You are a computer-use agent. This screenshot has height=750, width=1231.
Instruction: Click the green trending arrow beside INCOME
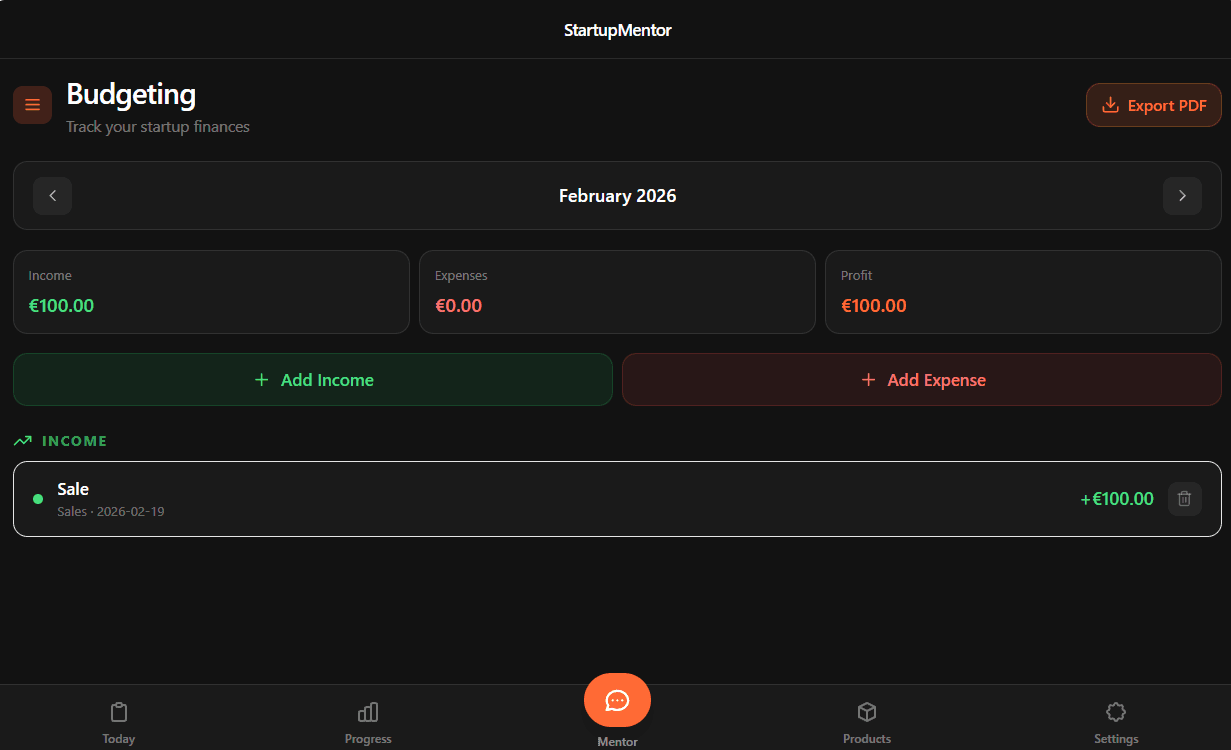(22, 440)
